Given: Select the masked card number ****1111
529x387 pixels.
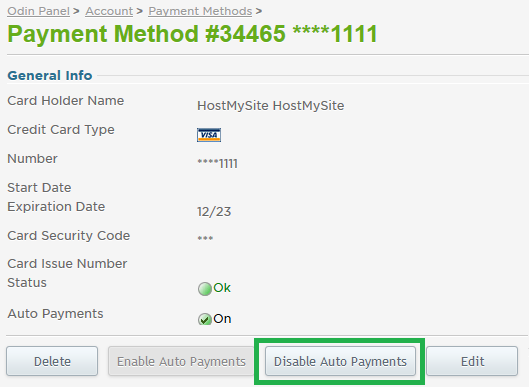Looking at the screenshot, I should [218, 164].
